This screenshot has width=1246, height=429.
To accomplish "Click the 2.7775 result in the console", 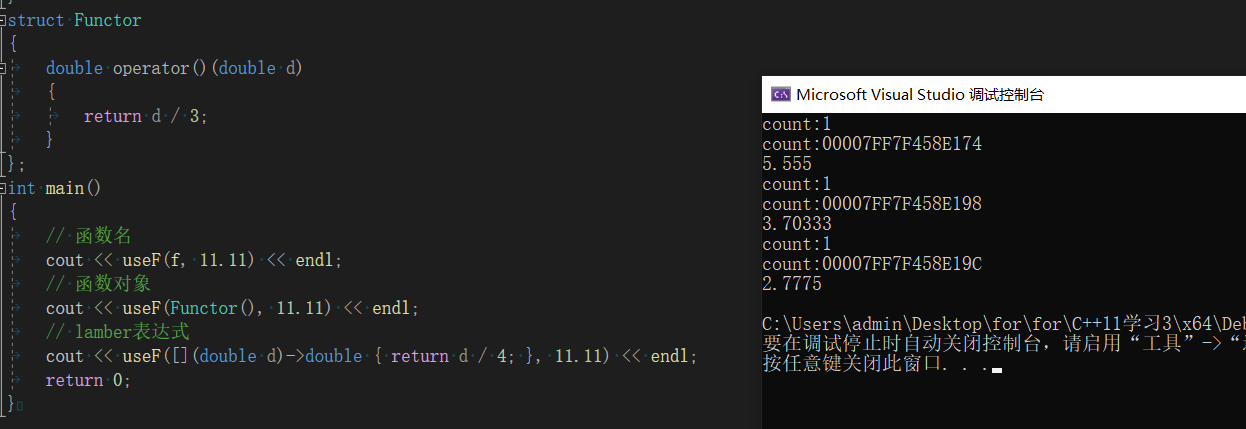I will [x=792, y=284].
